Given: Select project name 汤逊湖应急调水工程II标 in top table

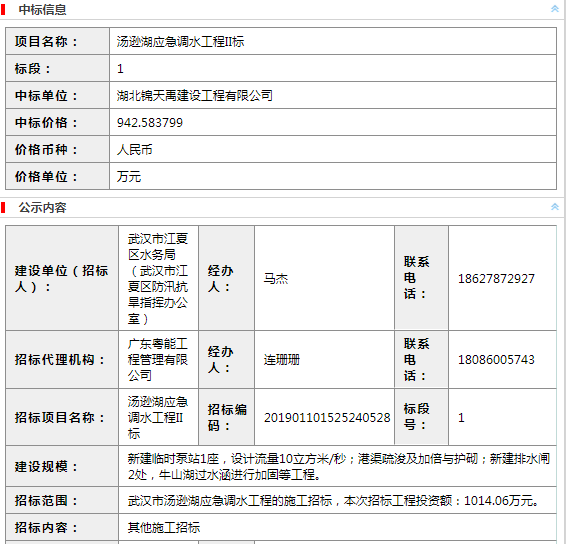Looking at the screenshot, I should [x=180, y=42].
